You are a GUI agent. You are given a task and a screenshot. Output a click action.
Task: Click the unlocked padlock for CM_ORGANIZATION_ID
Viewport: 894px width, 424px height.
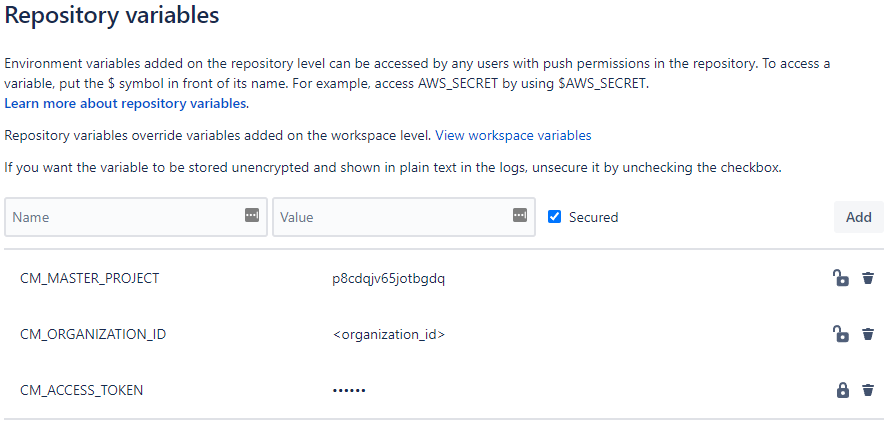point(842,334)
